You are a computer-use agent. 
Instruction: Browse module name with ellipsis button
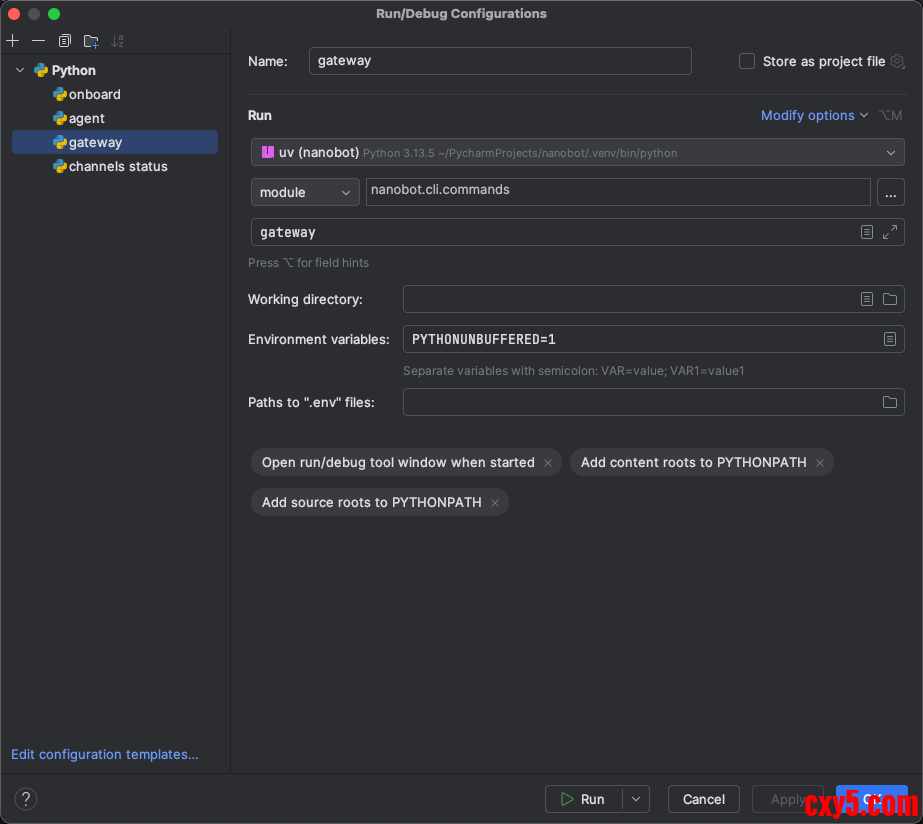890,192
